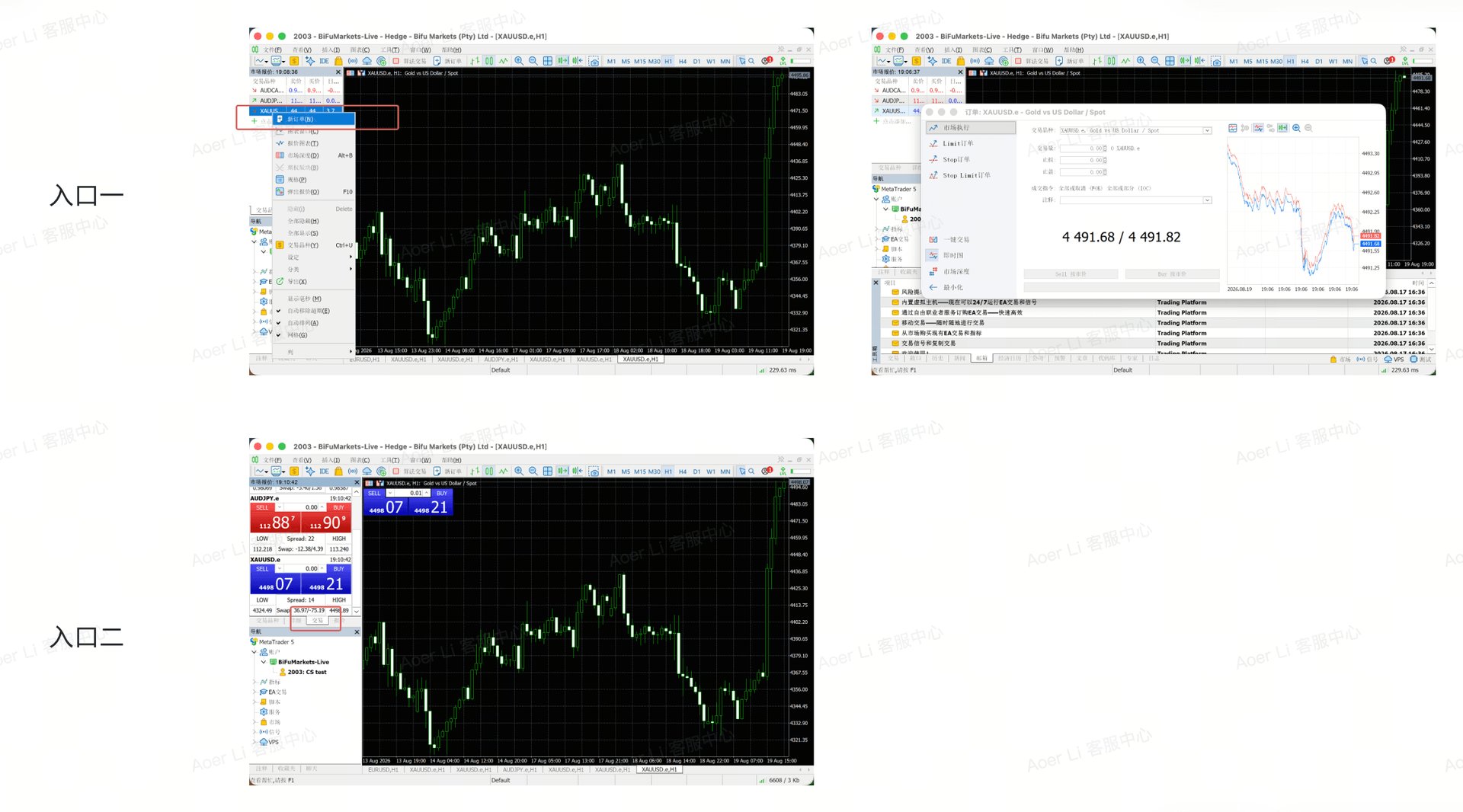Click Buy 按市价 button in order dialog
Screen dimensions: 1463x812
(x=1172, y=274)
